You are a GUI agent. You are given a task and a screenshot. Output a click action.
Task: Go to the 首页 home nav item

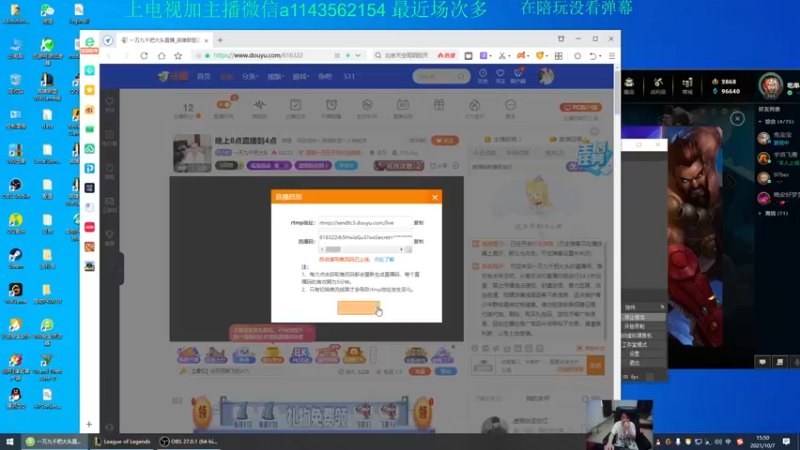pyautogui.click(x=204, y=77)
